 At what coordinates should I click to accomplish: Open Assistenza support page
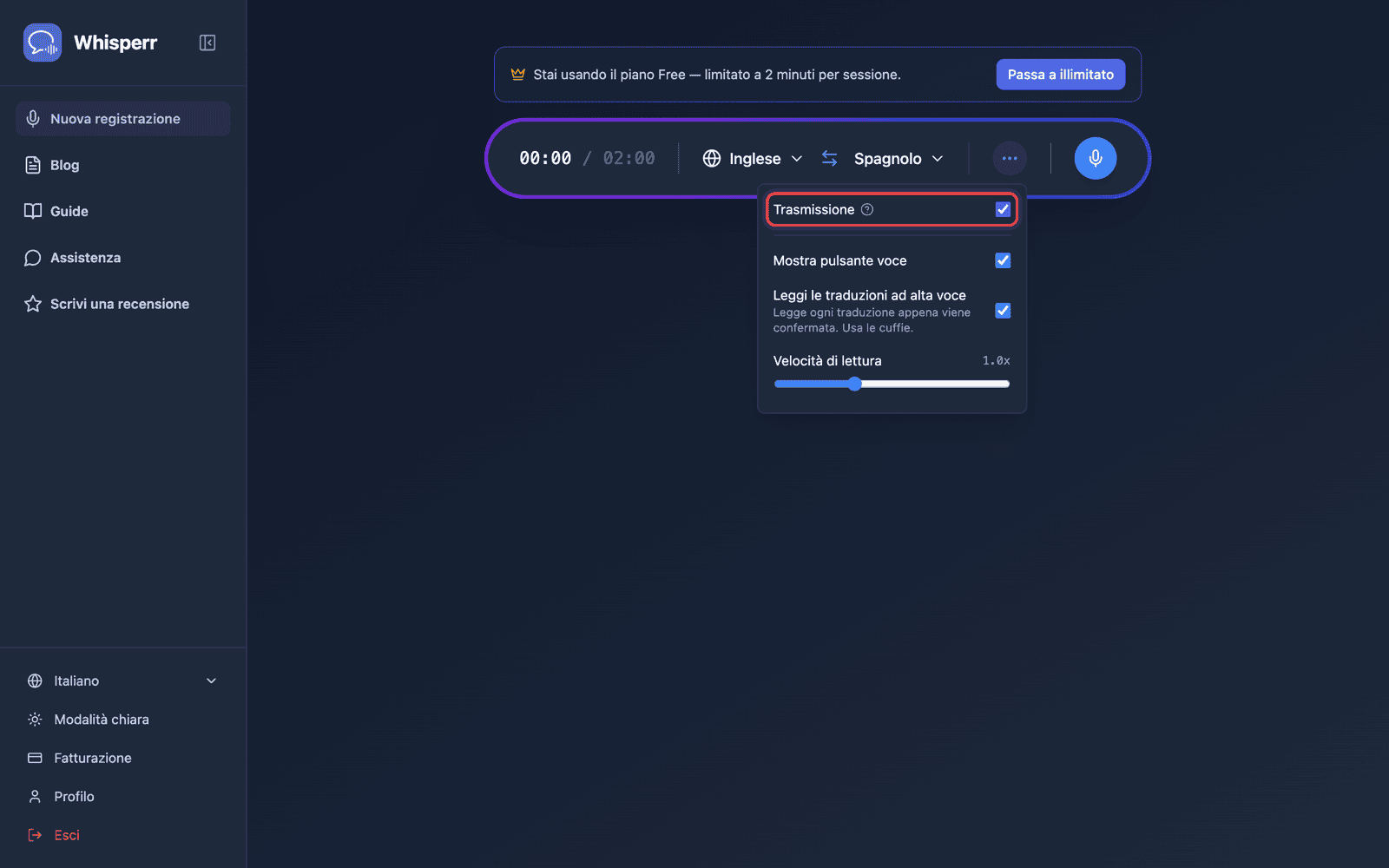[122, 258]
